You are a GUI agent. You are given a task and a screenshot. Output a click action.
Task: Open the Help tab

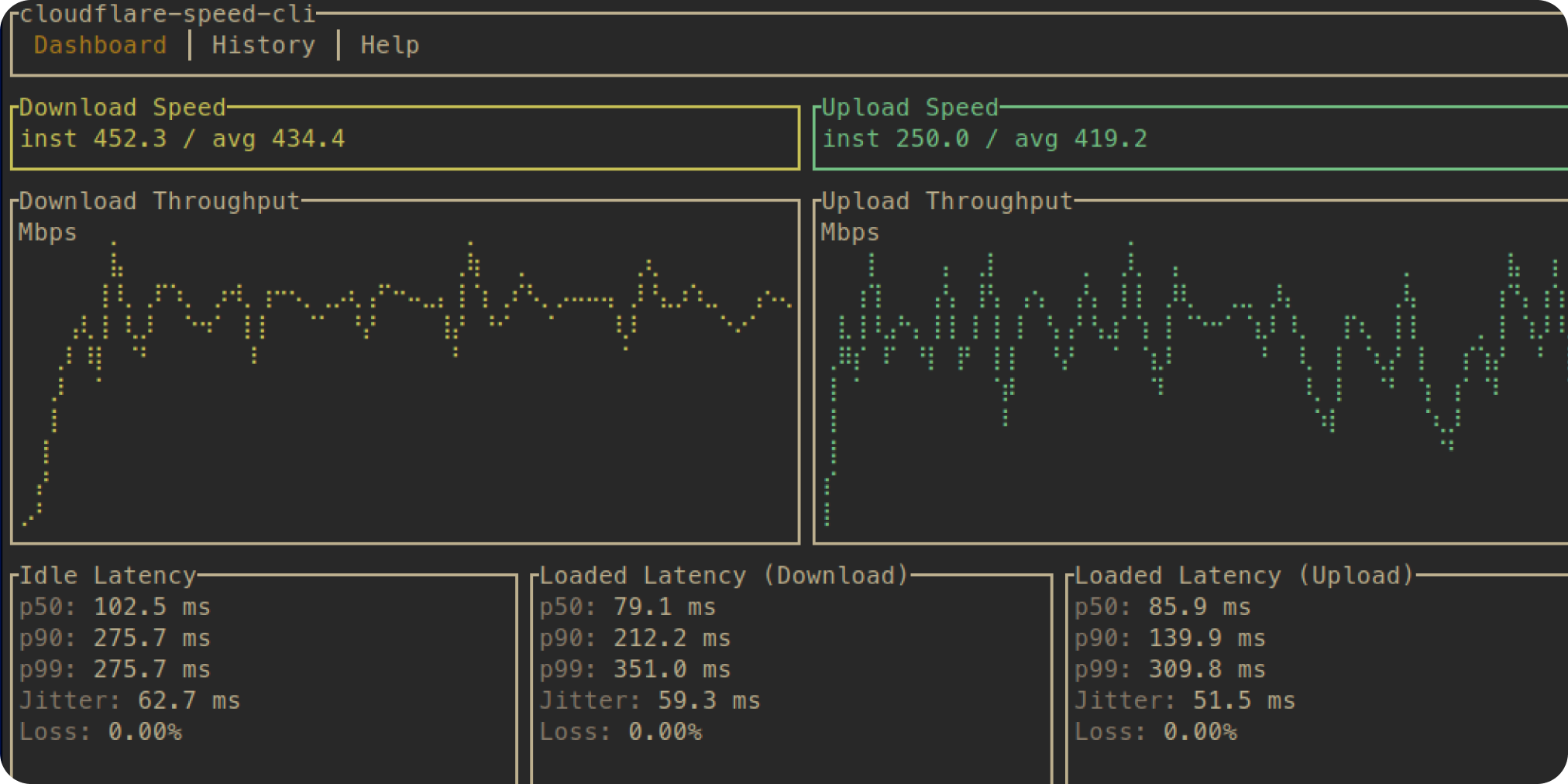[390, 45]
